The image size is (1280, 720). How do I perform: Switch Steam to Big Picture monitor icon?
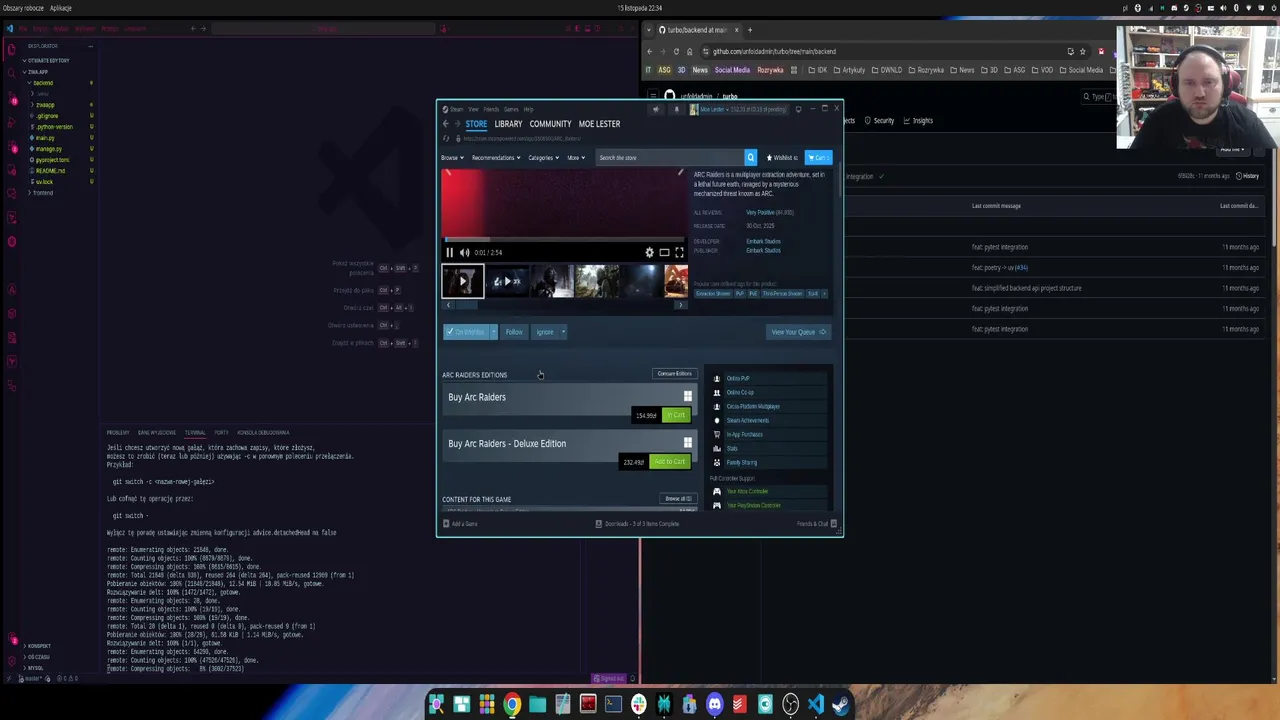(x=798, y=109)
